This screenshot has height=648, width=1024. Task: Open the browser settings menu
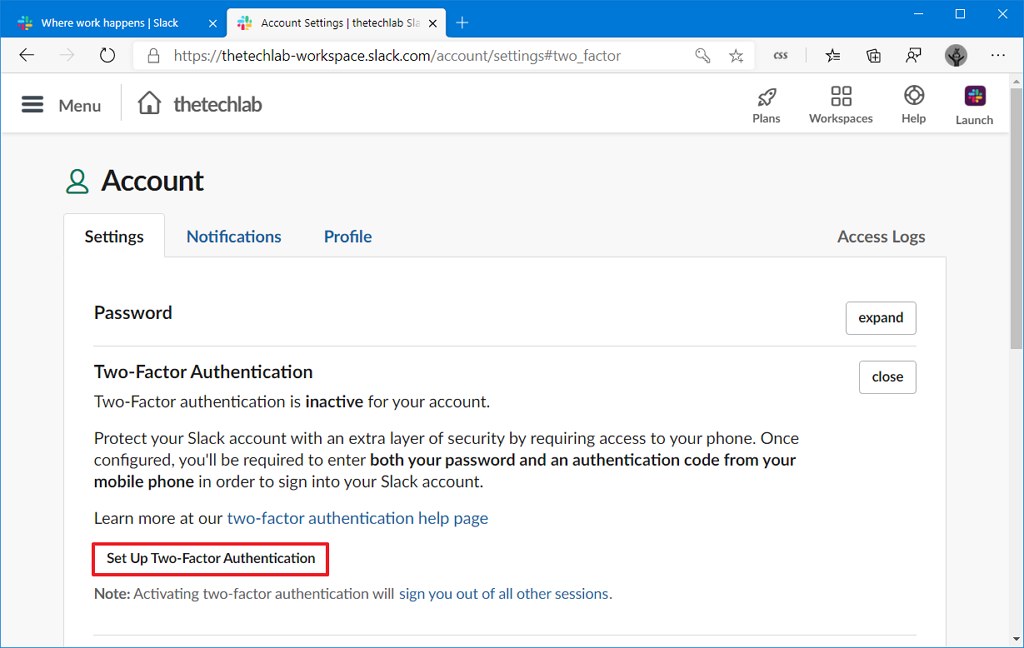pyautogui.click(x=998, y=55)
